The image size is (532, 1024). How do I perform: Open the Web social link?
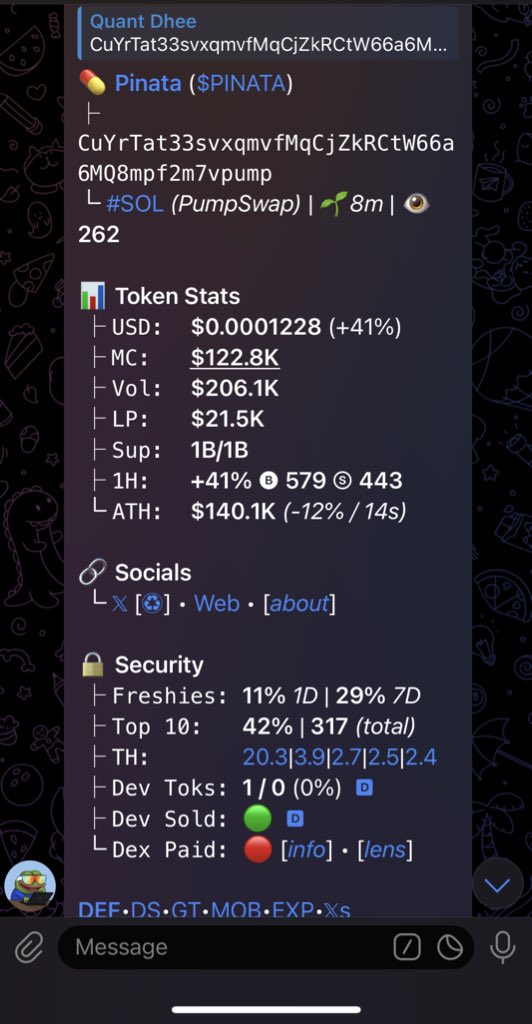(x=217, y=603)
